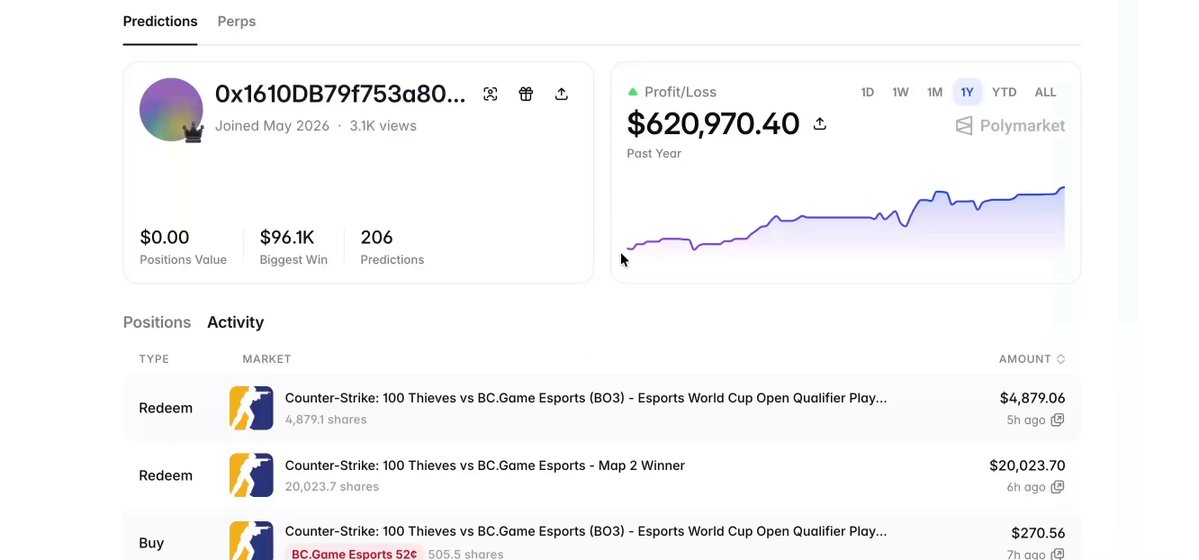Select the 1Y chart range

click(967, 93)
